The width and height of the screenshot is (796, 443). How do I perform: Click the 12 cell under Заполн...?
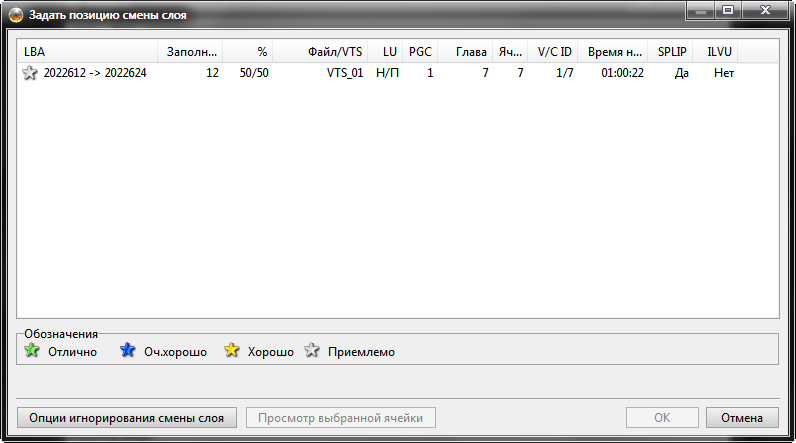tap(212, 73)
